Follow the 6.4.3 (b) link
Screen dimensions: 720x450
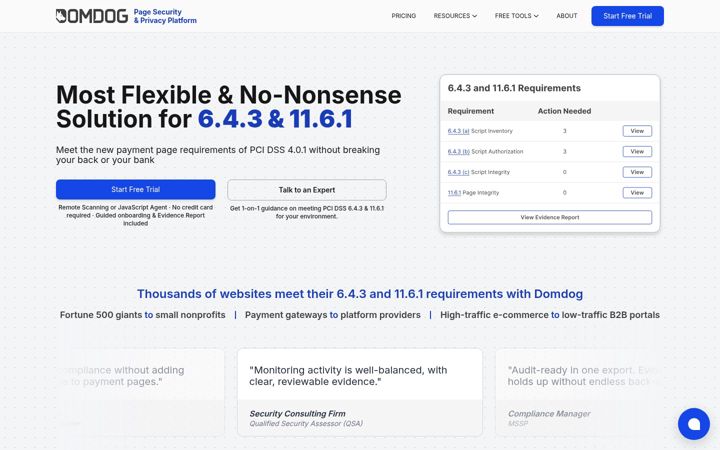point(458,152)
